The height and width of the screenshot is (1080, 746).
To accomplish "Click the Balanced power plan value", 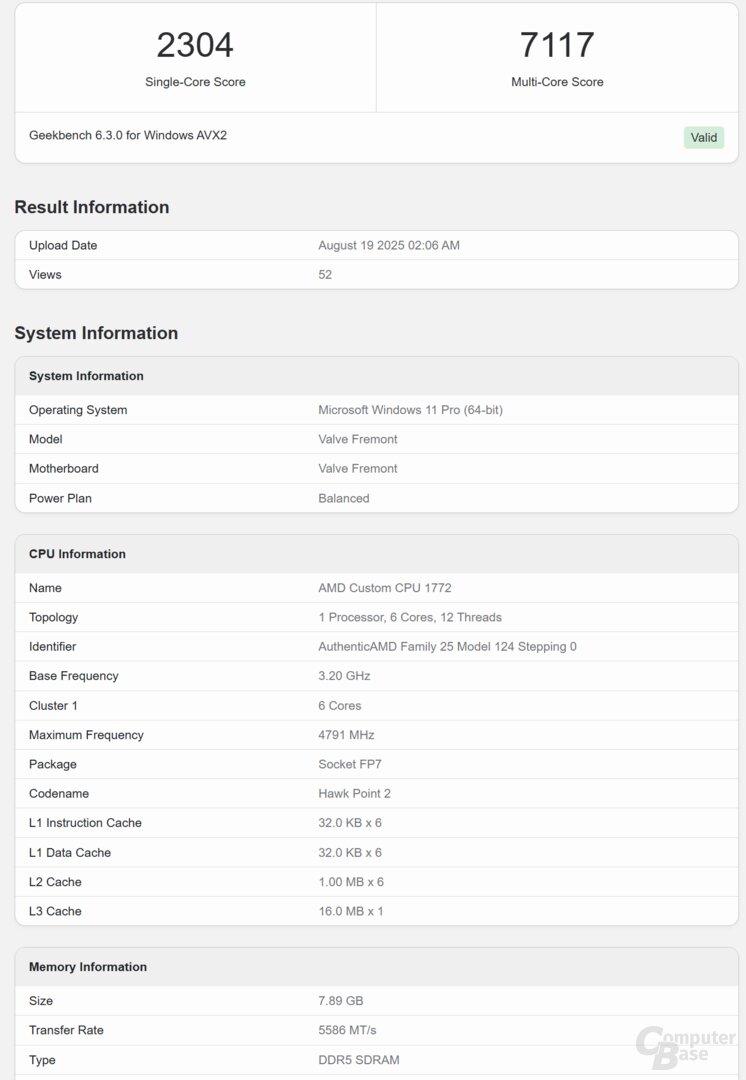I will [343, 498].
